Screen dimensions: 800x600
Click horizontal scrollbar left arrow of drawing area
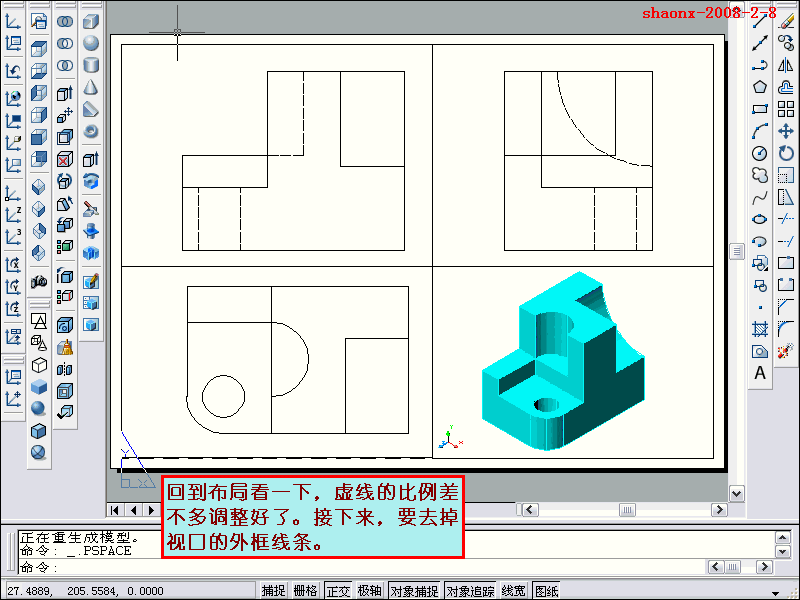[x=530, y=510]
